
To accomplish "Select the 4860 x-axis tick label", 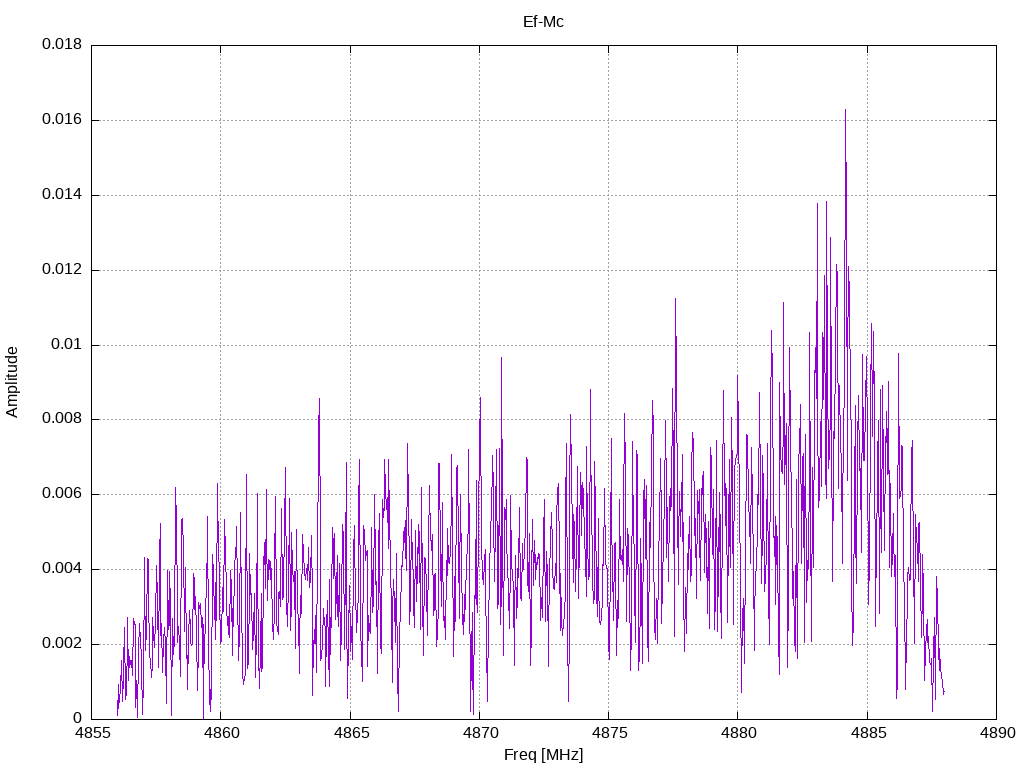I will pos(221,733).
